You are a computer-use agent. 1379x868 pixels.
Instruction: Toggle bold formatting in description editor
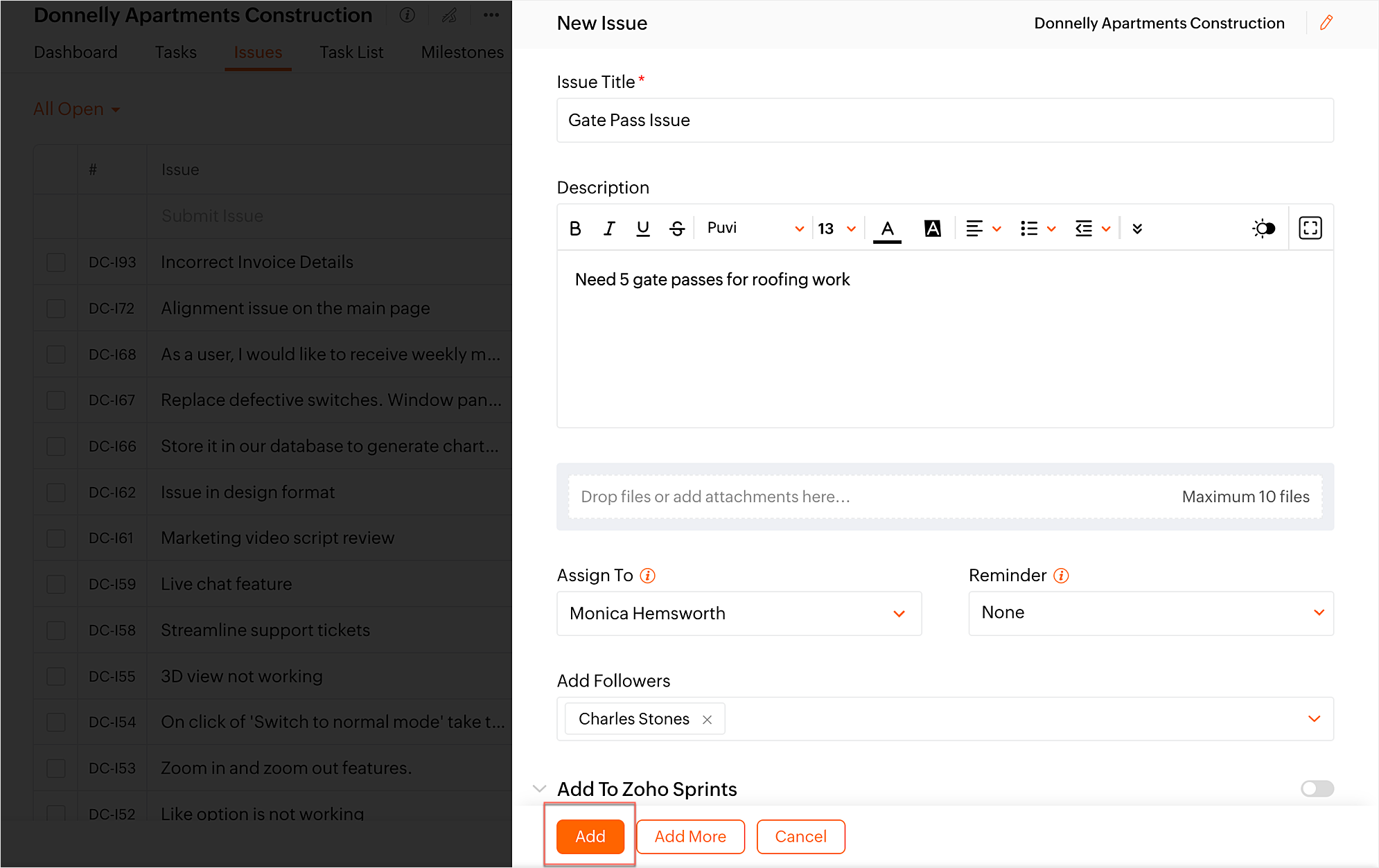click(574, 229)
